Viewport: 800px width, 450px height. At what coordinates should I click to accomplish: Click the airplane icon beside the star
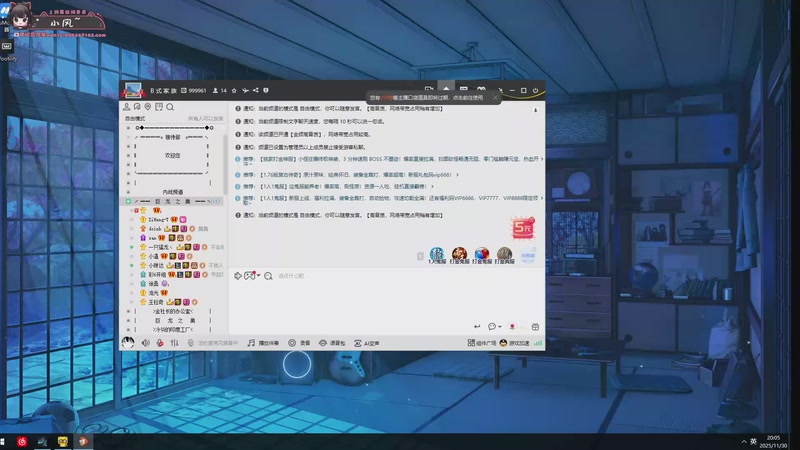point(245,91)
